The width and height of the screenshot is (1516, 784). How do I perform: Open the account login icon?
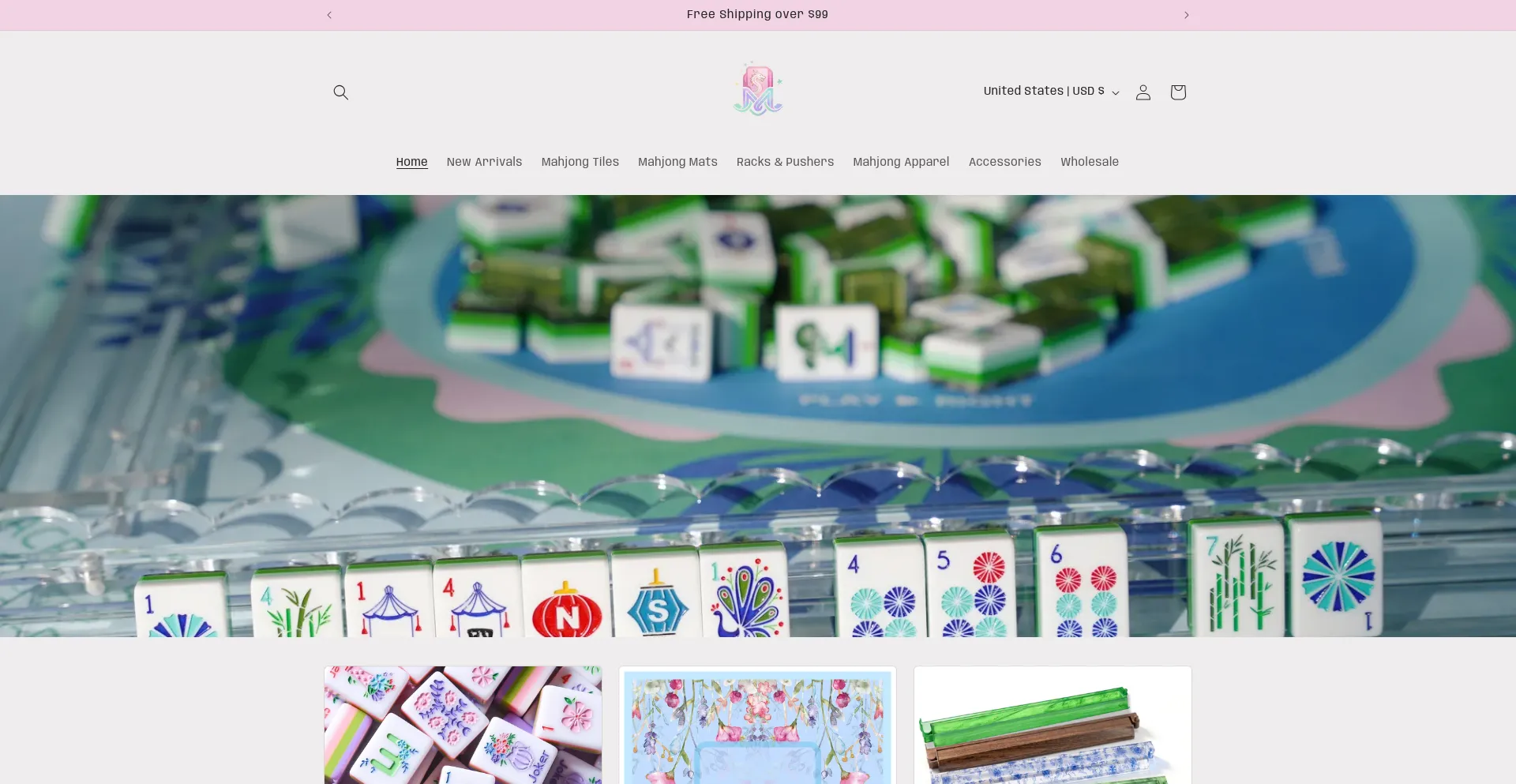point(1143,92)
